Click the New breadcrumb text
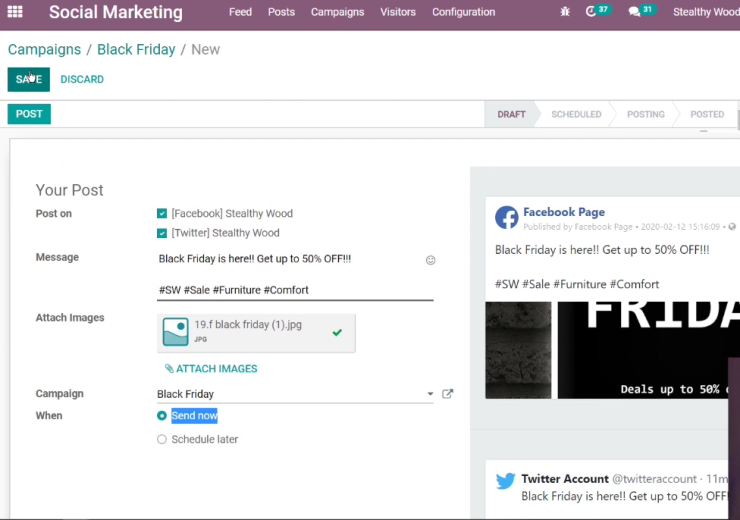Screen dimensions: 740x520 click(x=205, y=50)
